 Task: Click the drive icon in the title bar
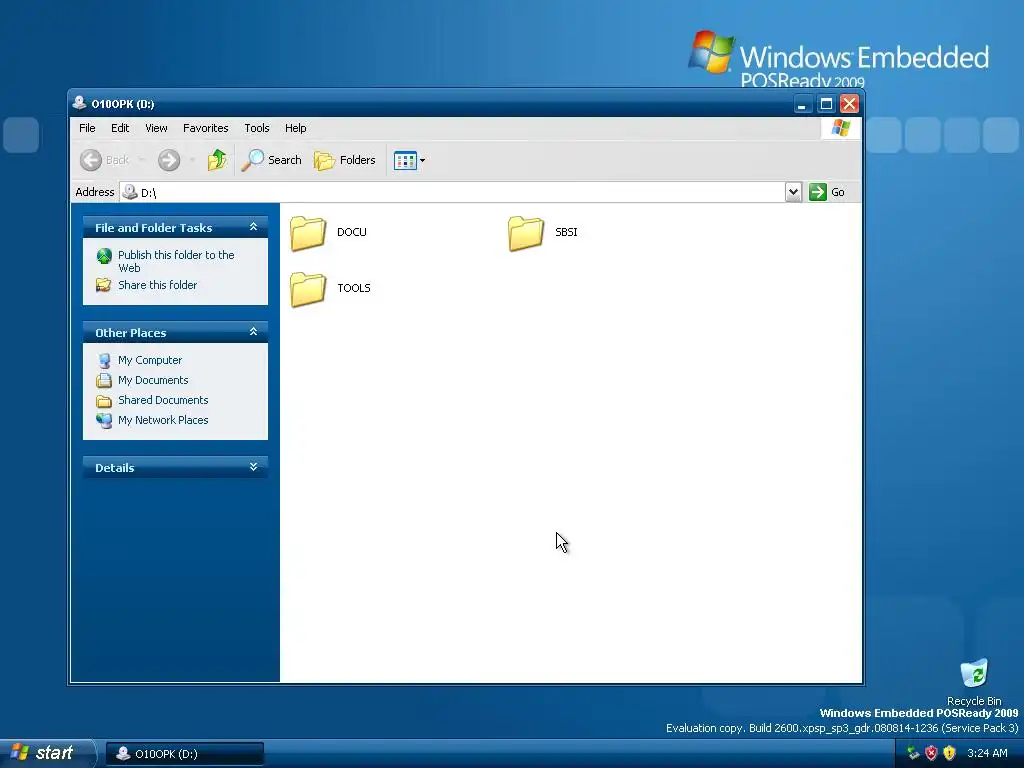pyautogui.click(x=80, y=103)
